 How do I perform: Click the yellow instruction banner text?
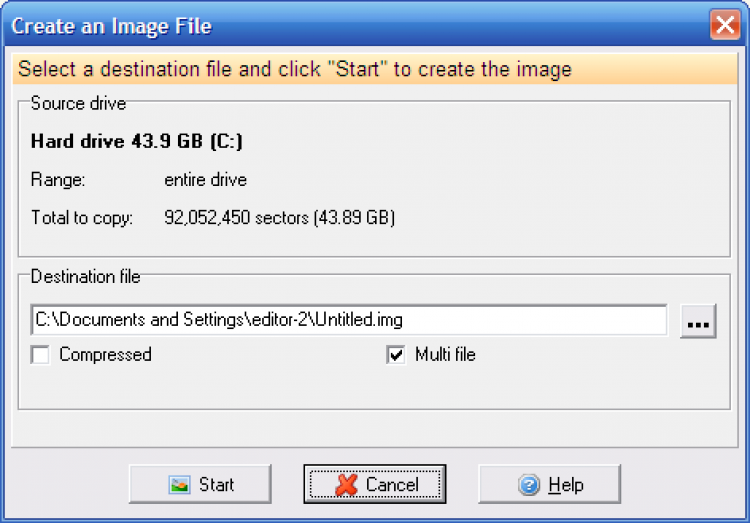[x=295, y=70]
